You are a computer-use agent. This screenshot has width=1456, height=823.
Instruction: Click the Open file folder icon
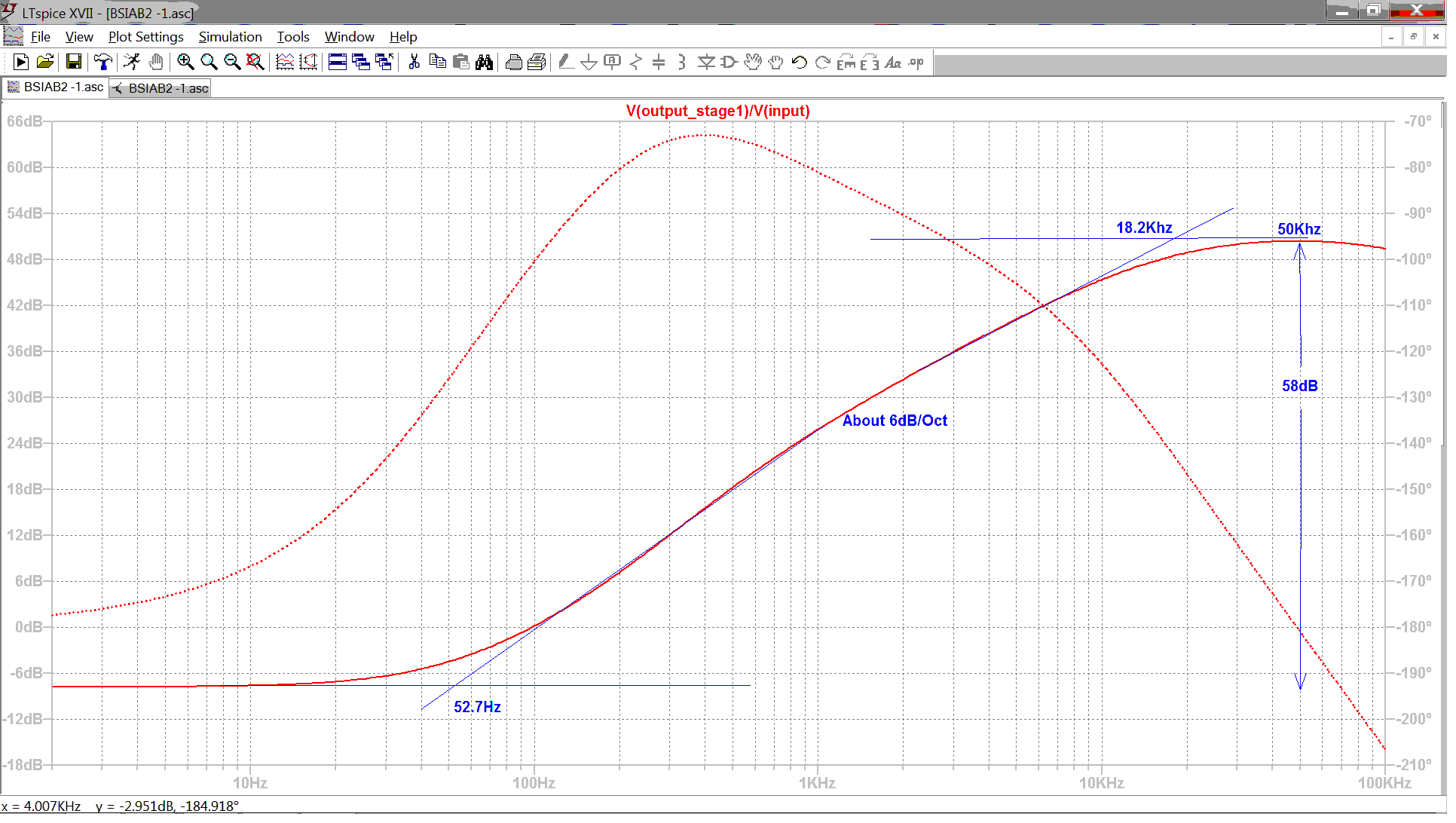tap(45, 63)
